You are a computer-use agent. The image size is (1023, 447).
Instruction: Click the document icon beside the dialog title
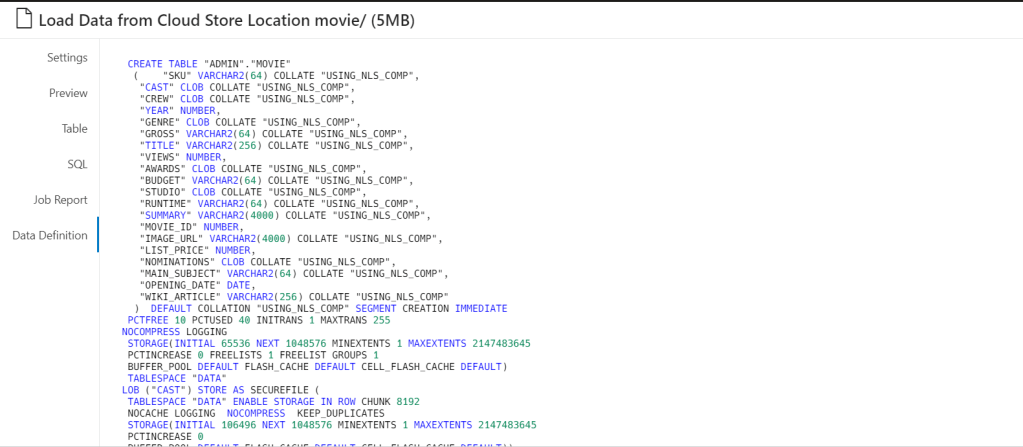click(x=21, y=20)
